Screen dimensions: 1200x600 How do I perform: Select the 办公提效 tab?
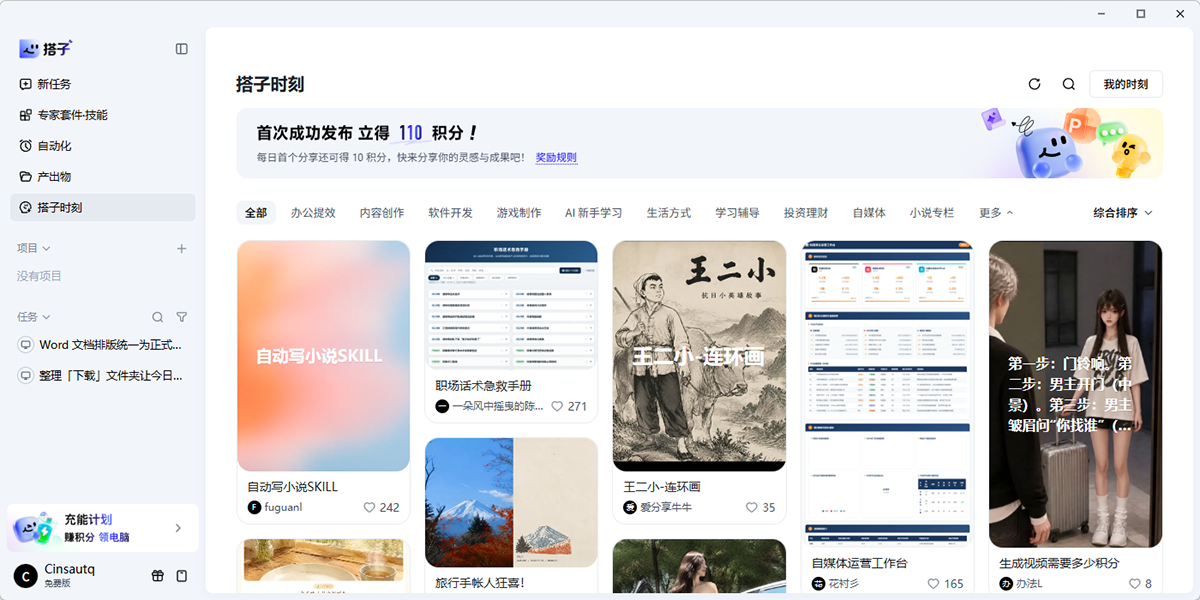pos(313,213)
